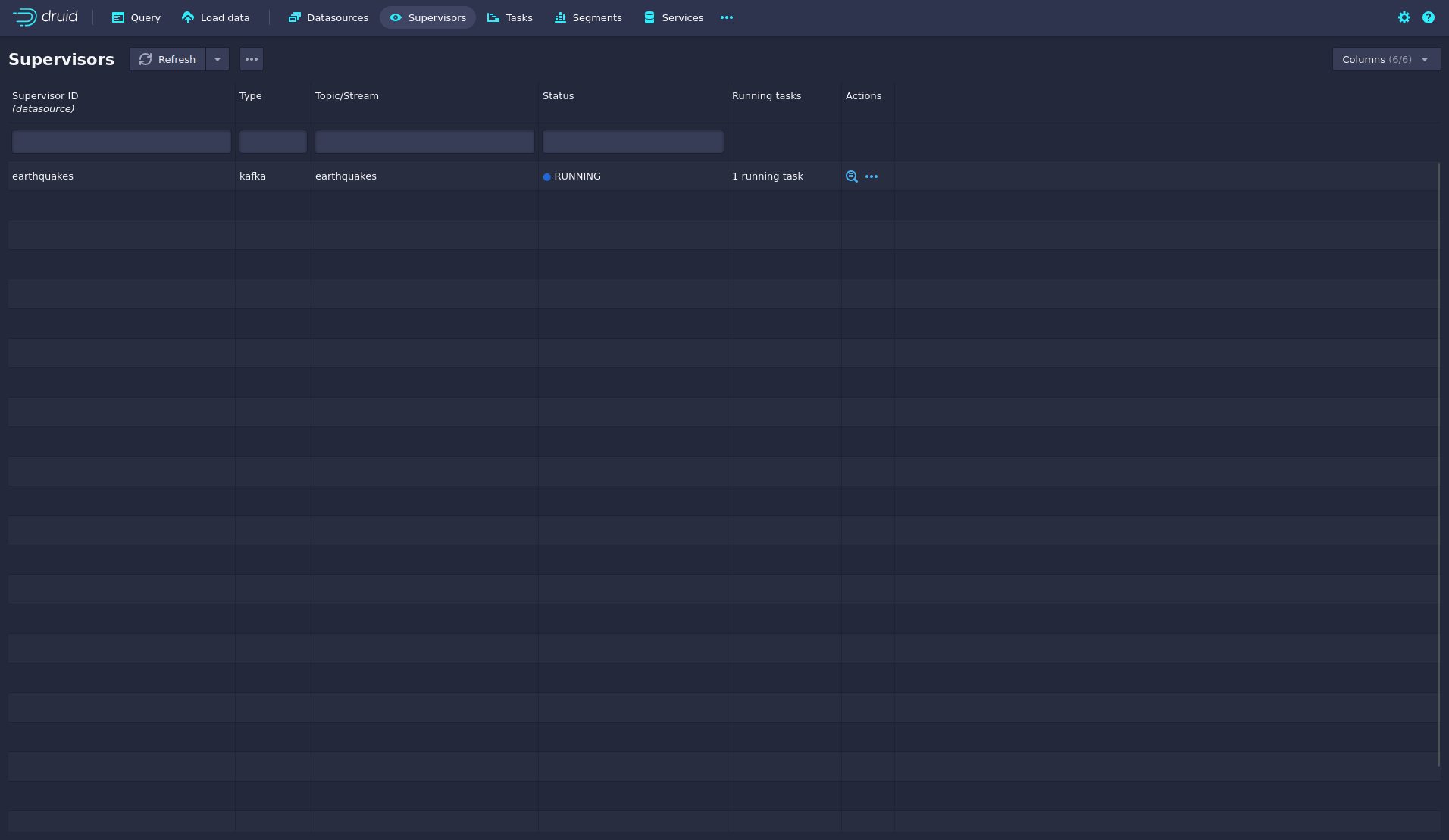Click the Status column filter input
This screenshot has width=1449, height=840.
pos(633,142)
